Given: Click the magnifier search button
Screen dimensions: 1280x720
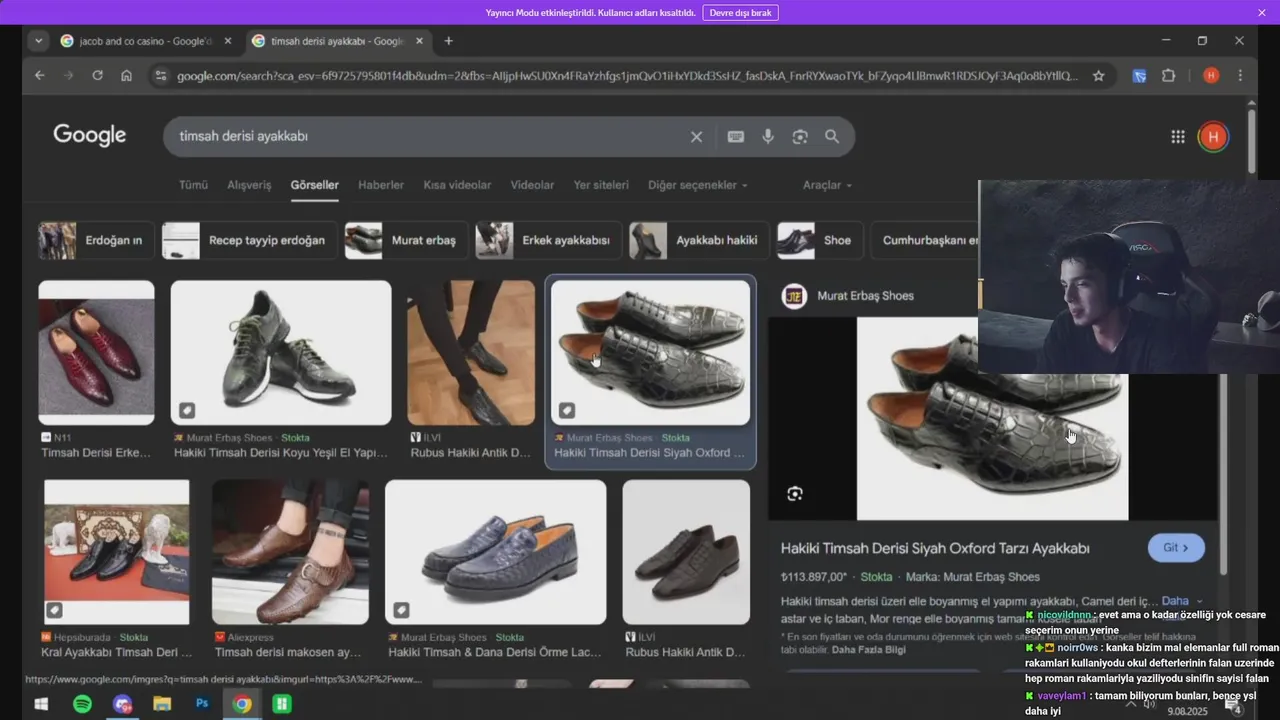Looking at the screenshot, I should [x=832, y=137].
